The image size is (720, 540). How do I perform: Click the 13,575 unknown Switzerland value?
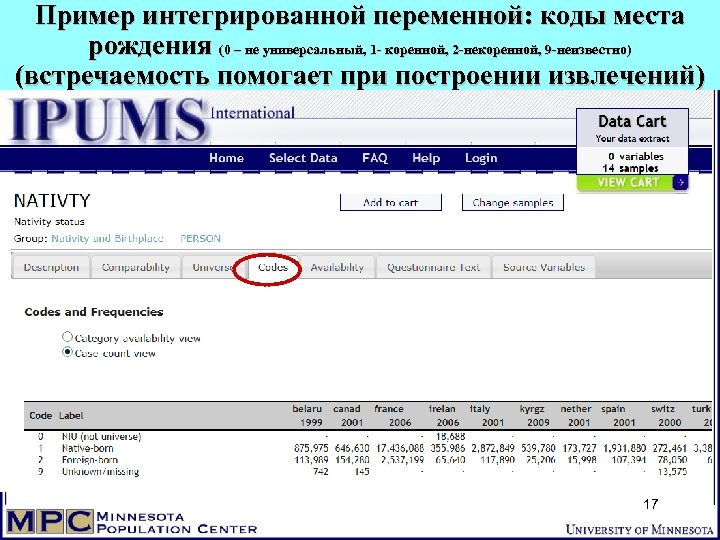(672, 471)
